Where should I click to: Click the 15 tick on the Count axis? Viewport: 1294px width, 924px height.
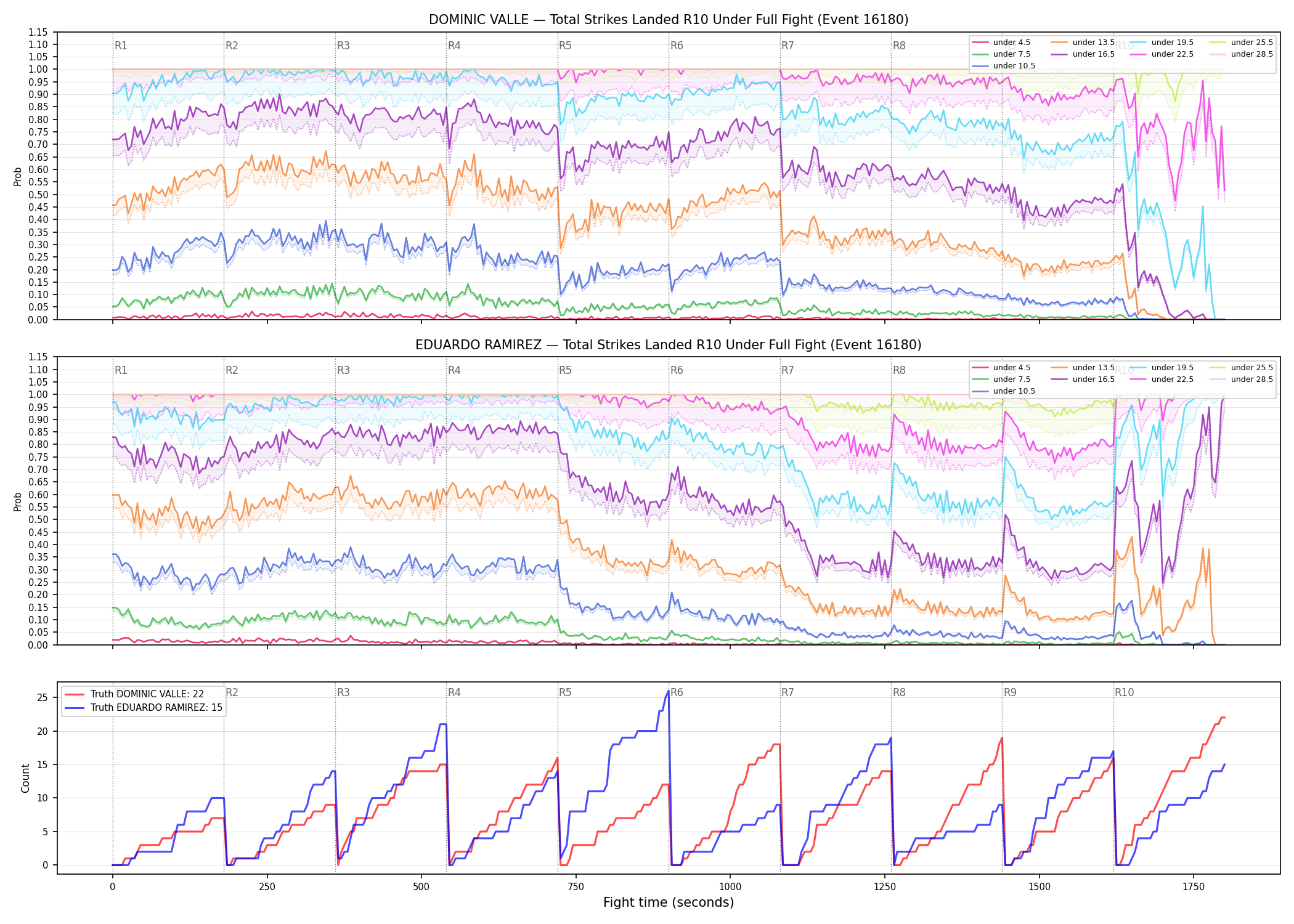(43, 764)
